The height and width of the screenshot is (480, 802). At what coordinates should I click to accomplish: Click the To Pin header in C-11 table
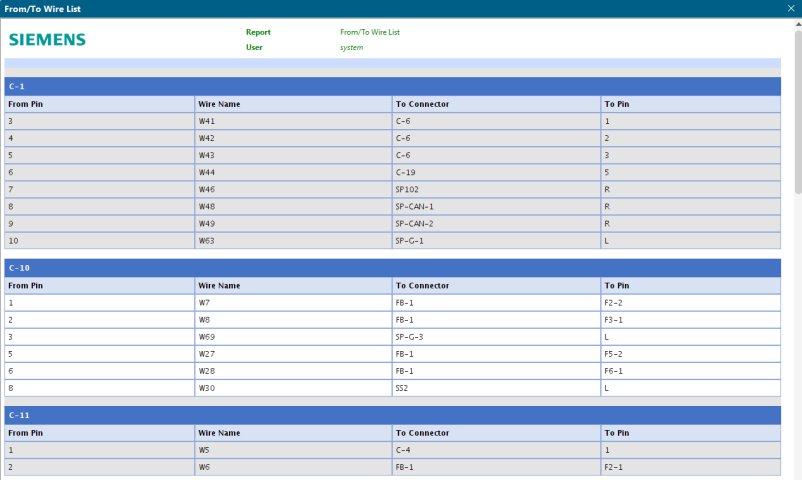click(691, 433)
